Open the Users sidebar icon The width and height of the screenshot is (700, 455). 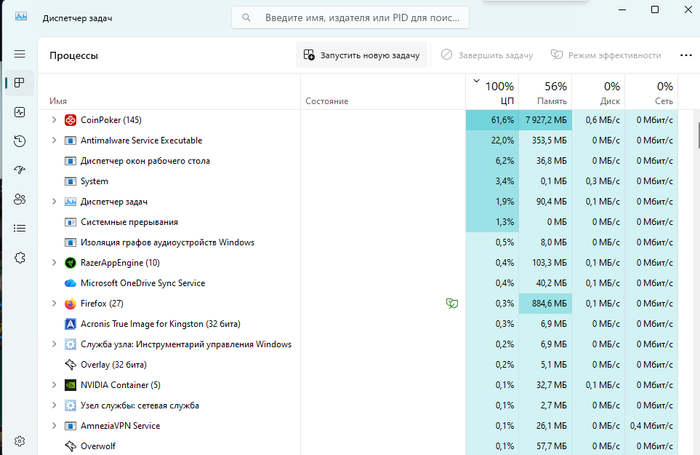[20, 199]
